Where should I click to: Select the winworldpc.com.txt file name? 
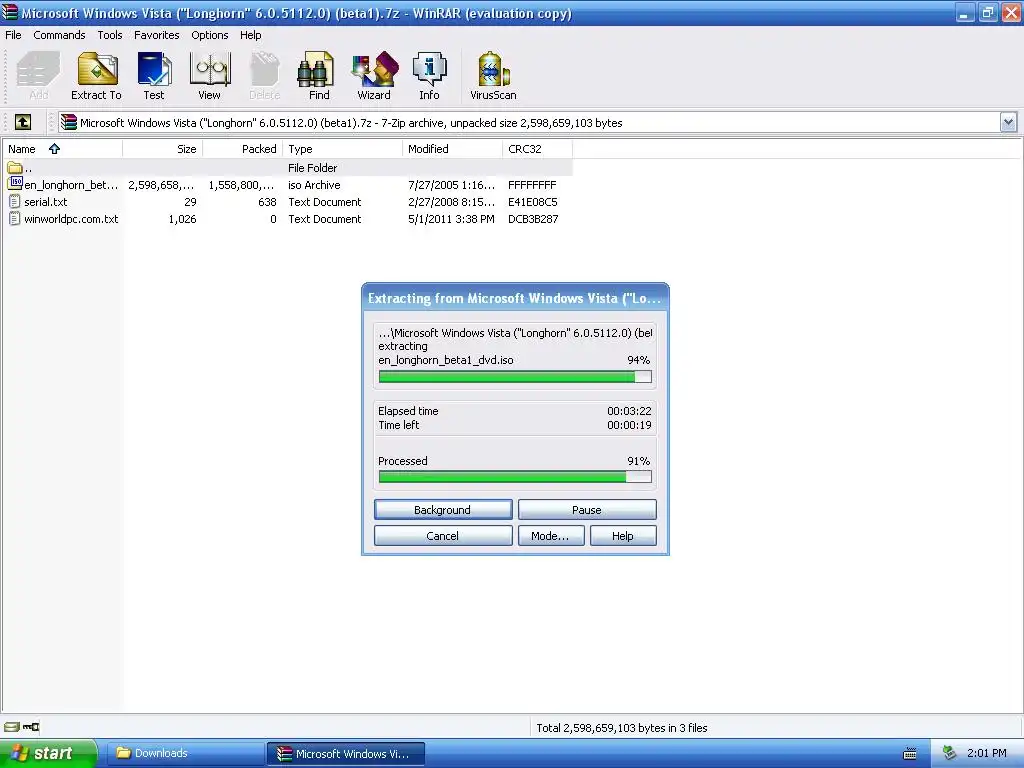click(71, 219)
